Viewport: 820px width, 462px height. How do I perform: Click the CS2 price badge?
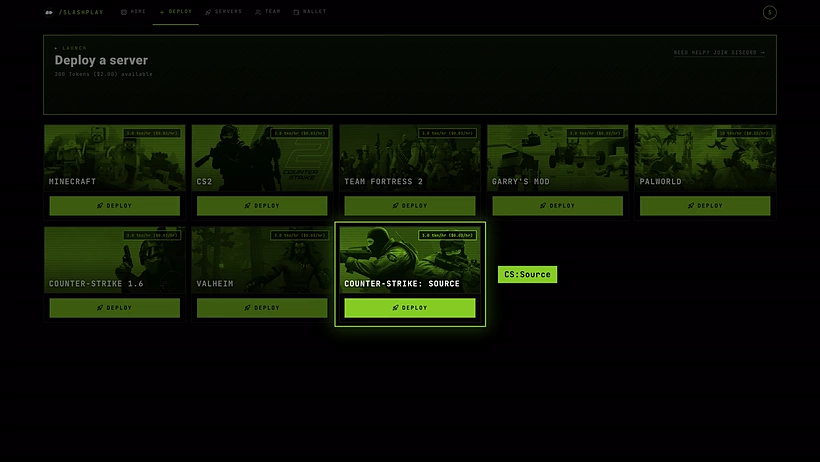point(300,133)
